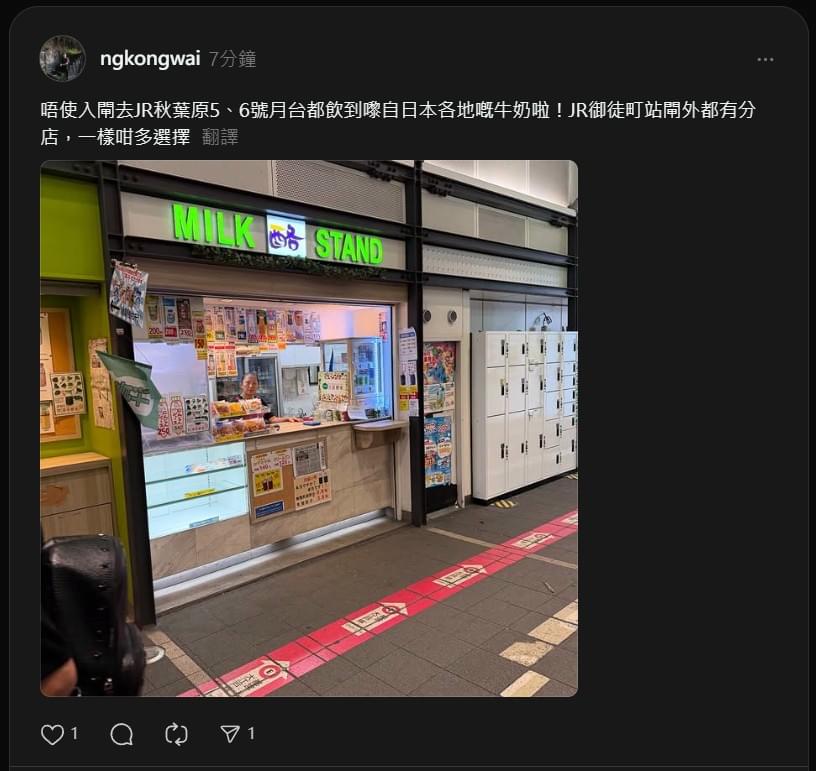Like the post with the heart icon
The height and width of the screenshot is (771, 816).
tap(52, 734)
